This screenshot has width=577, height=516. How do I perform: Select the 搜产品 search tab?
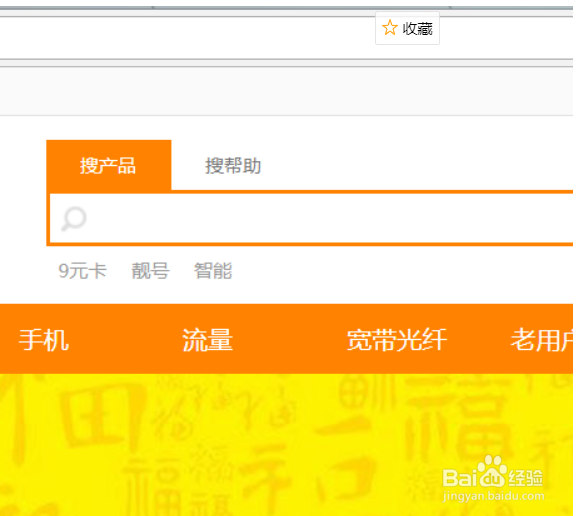pyautogui.click(x=109, y=165)
